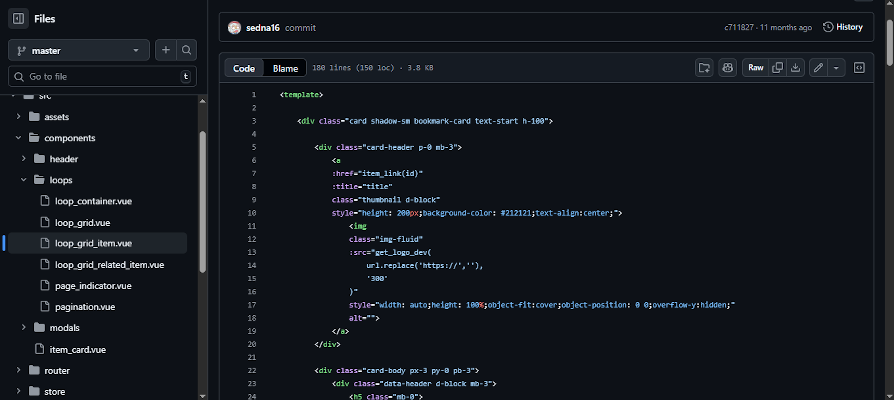Click the modals folder icon
The height and width of the screenshot is (400, 894).
pos(39,328)
